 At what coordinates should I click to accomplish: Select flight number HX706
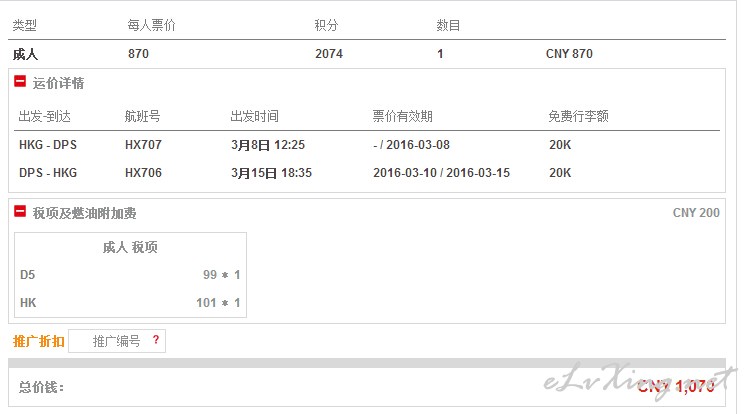143,173
